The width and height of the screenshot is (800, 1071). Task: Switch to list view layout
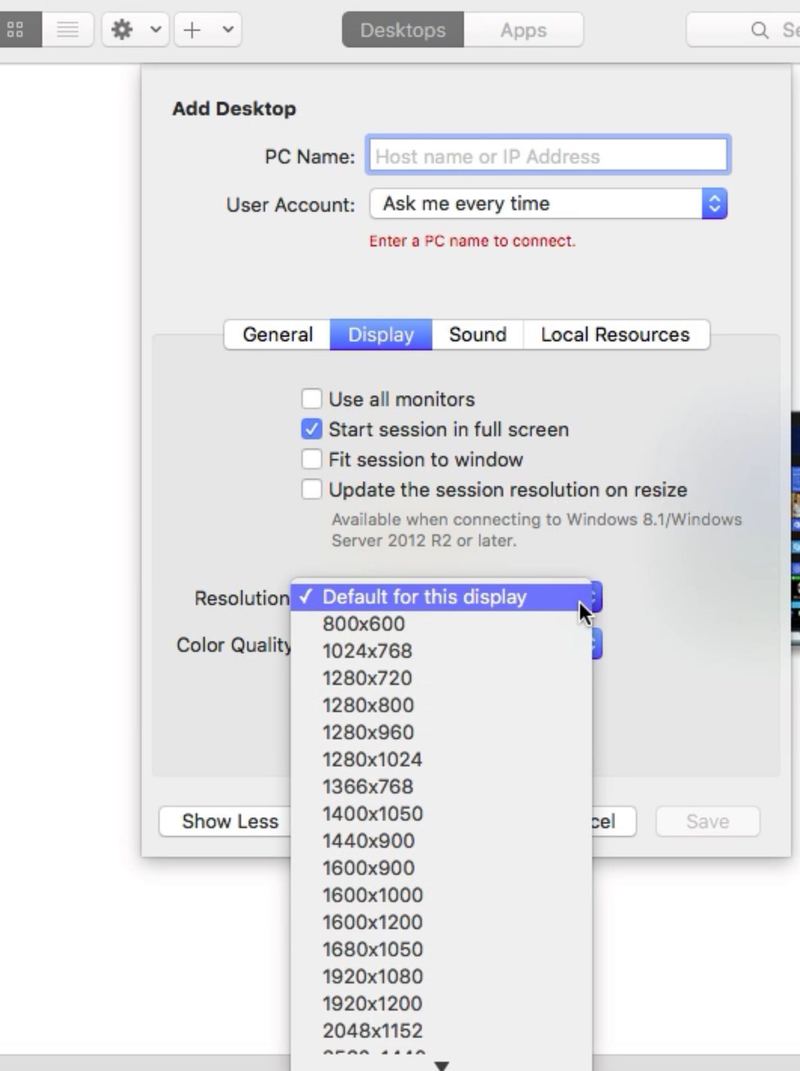click(x=68, y=28)
